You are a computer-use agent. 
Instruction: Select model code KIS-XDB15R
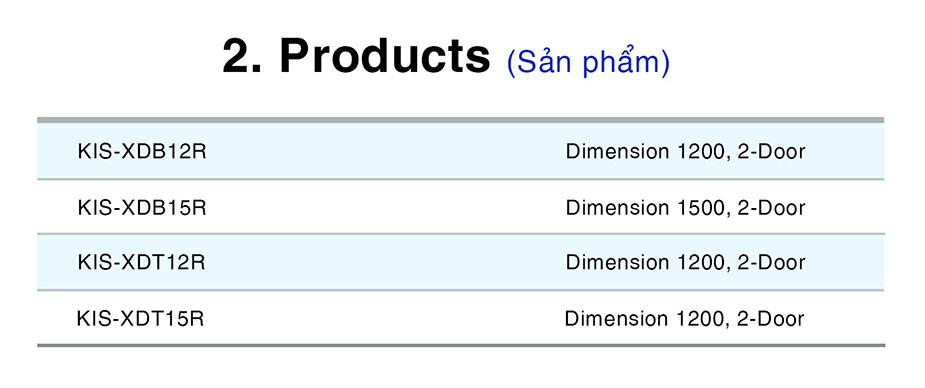pyautogui.click(x=142, y=208)
